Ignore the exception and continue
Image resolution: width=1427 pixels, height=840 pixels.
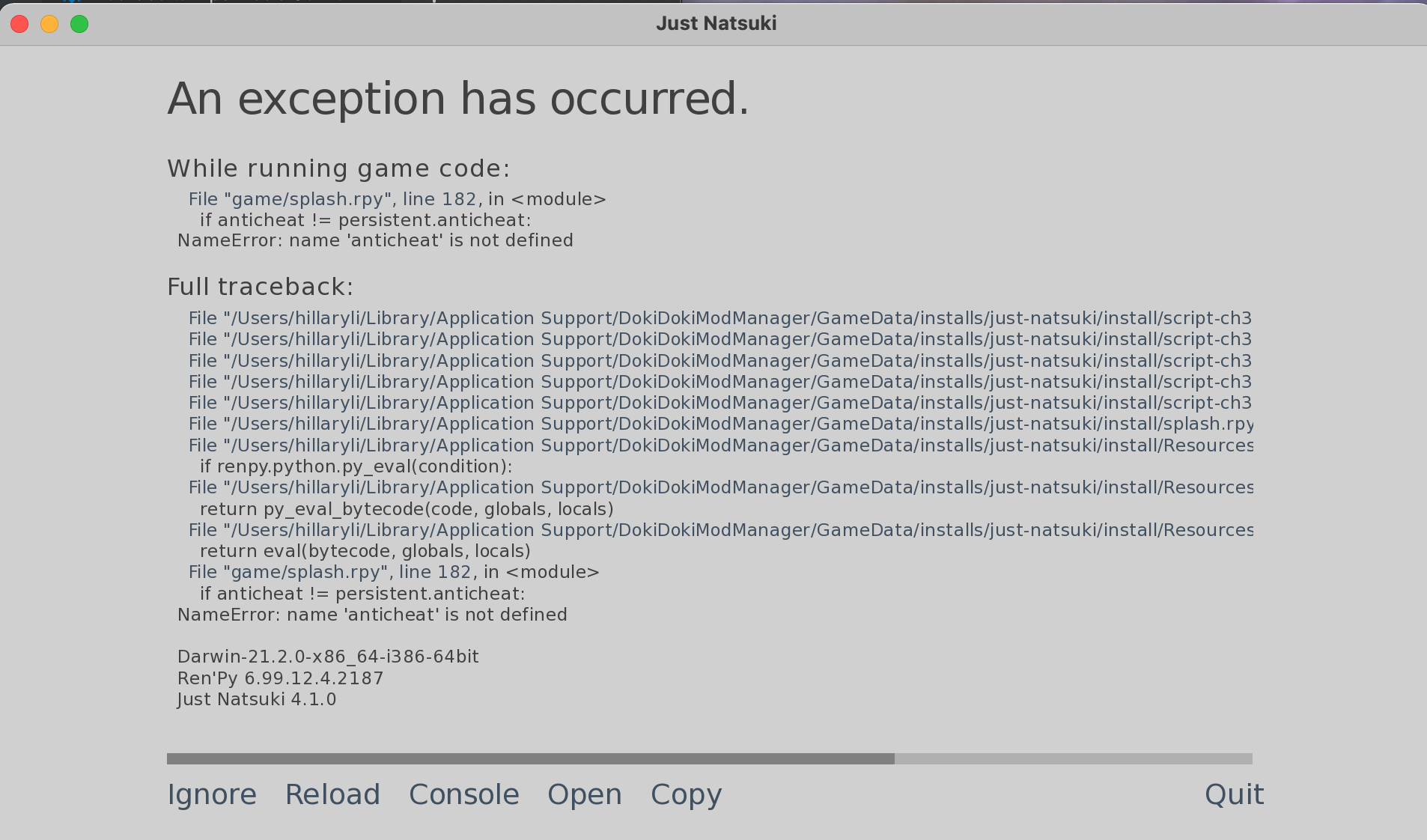(212, 794)
